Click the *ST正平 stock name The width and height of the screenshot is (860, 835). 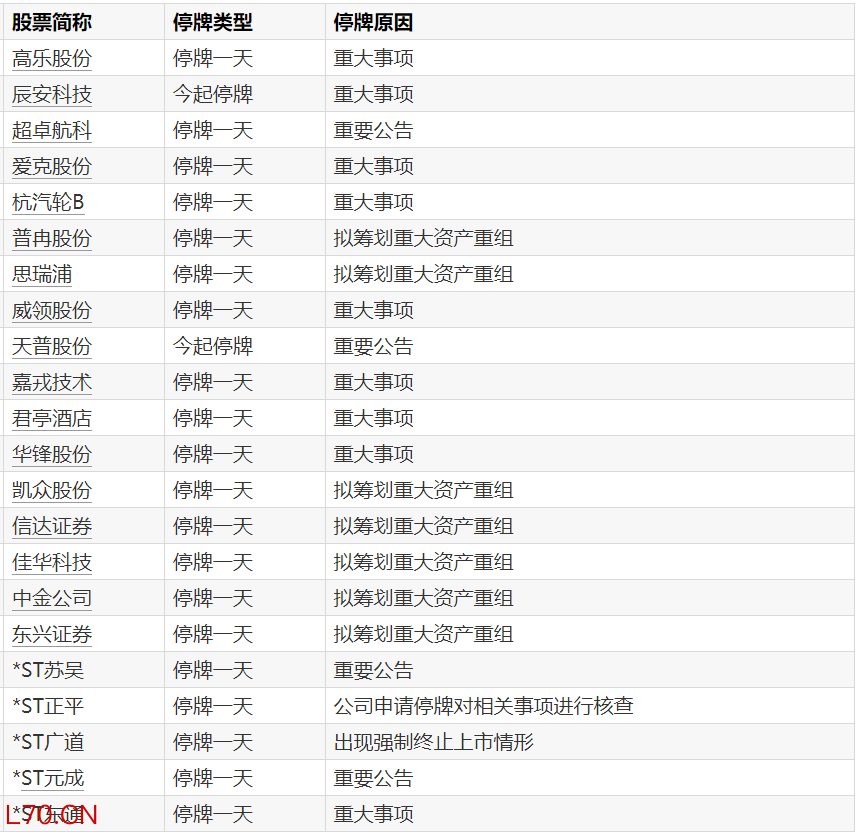tap(48, 707)
